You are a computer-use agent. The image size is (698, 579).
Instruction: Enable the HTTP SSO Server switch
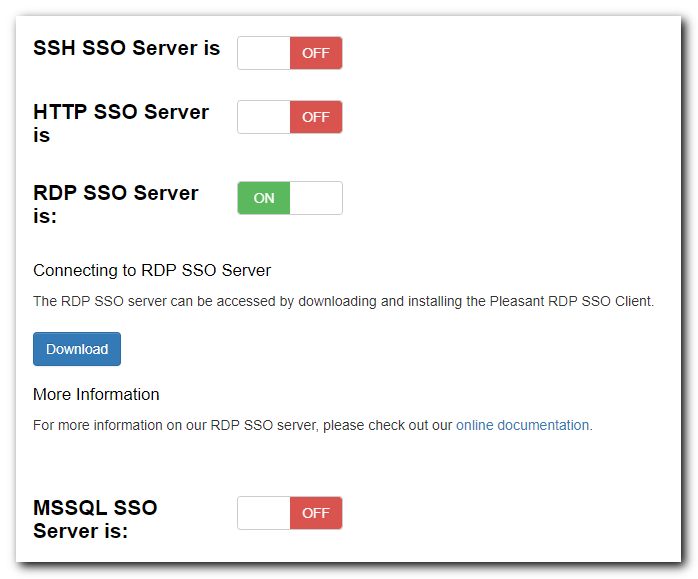point(290,117)
